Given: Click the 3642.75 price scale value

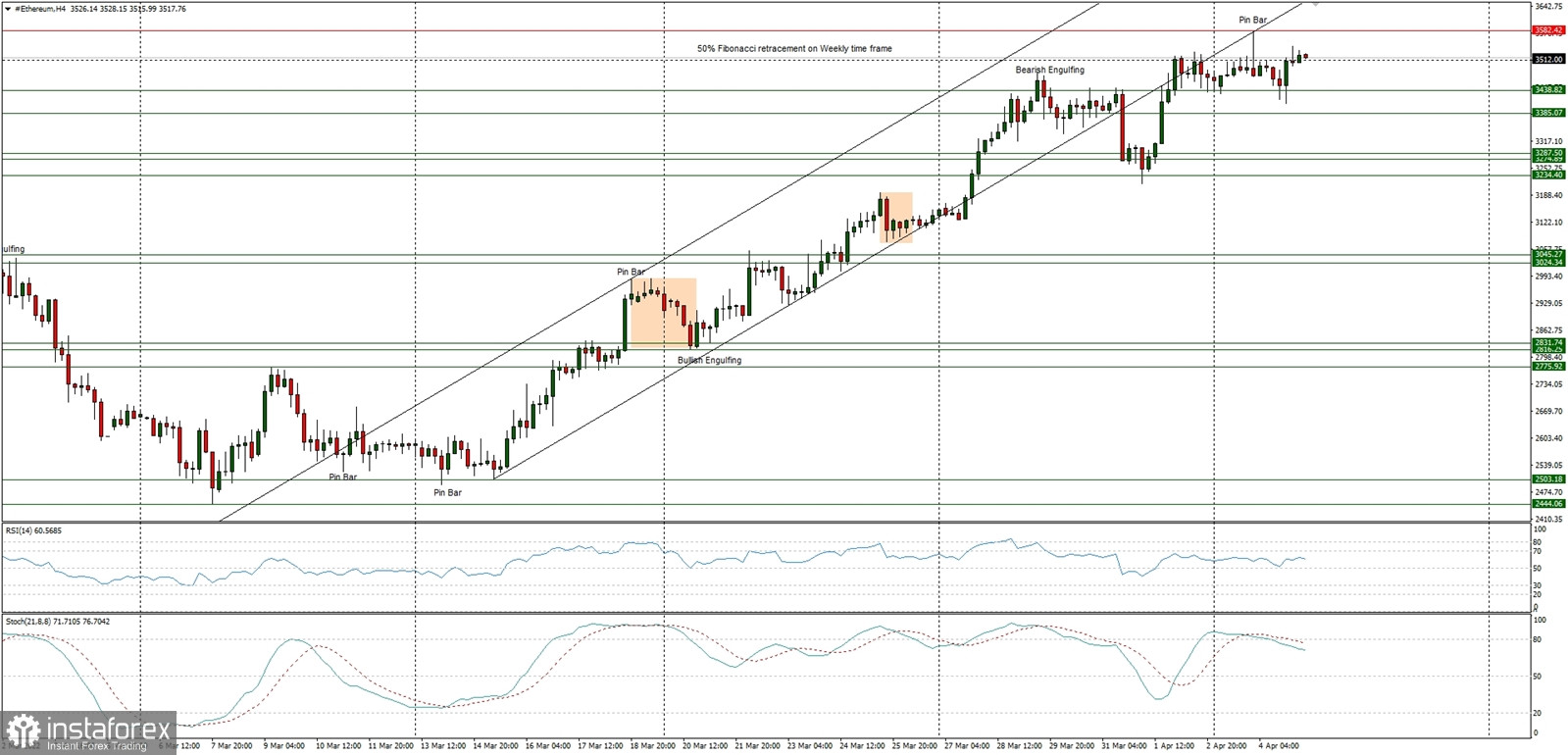Looking at the screenshot, I should click(1548, 6).
